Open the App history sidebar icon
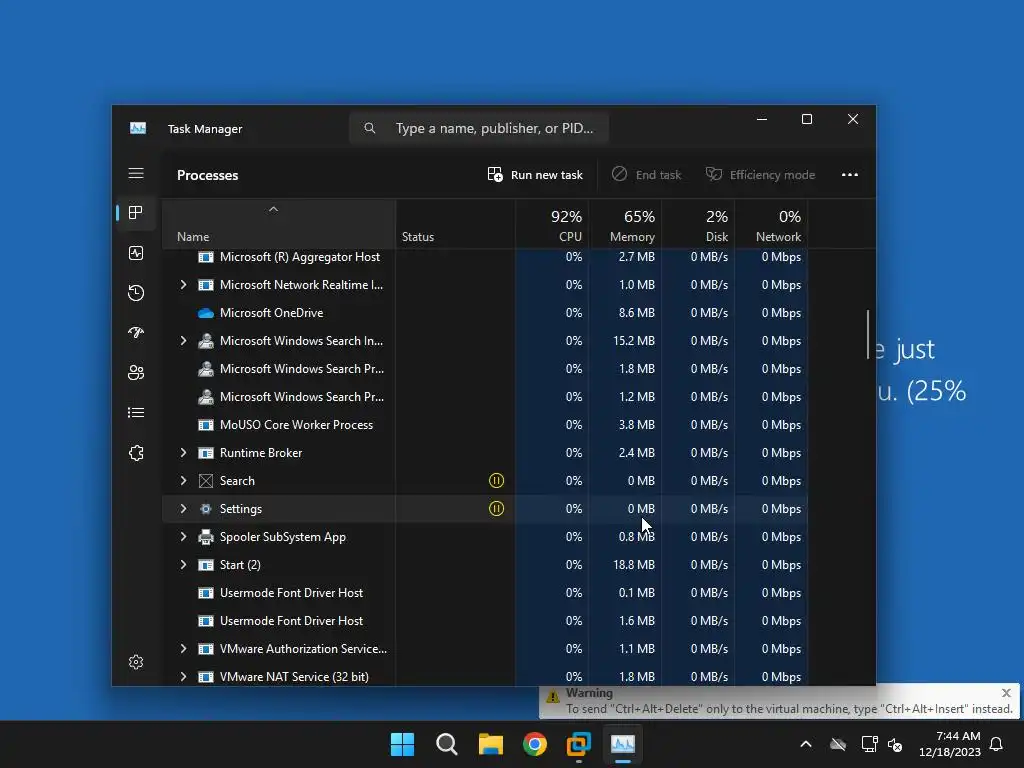Image resolution: width=1024 pixels, height=768 pixels. (136, 293)
